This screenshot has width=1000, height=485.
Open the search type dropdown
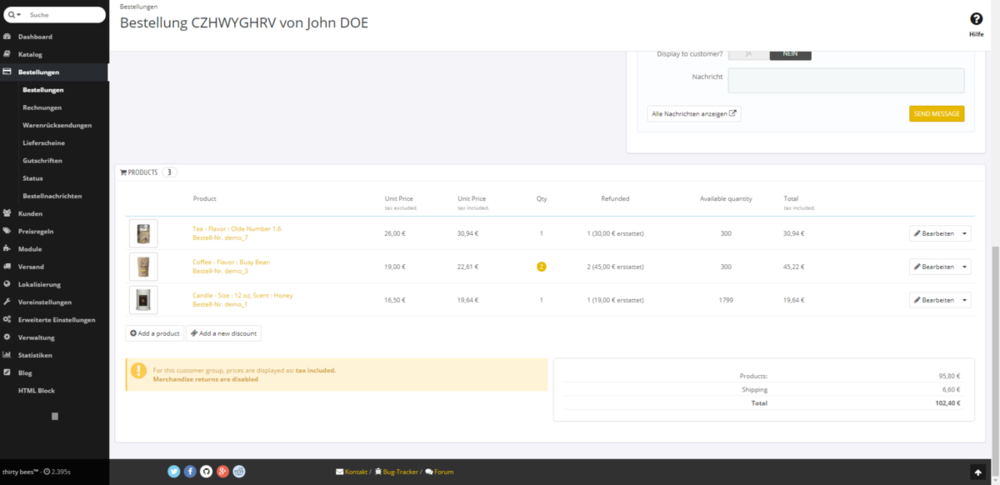click(15, 15)
